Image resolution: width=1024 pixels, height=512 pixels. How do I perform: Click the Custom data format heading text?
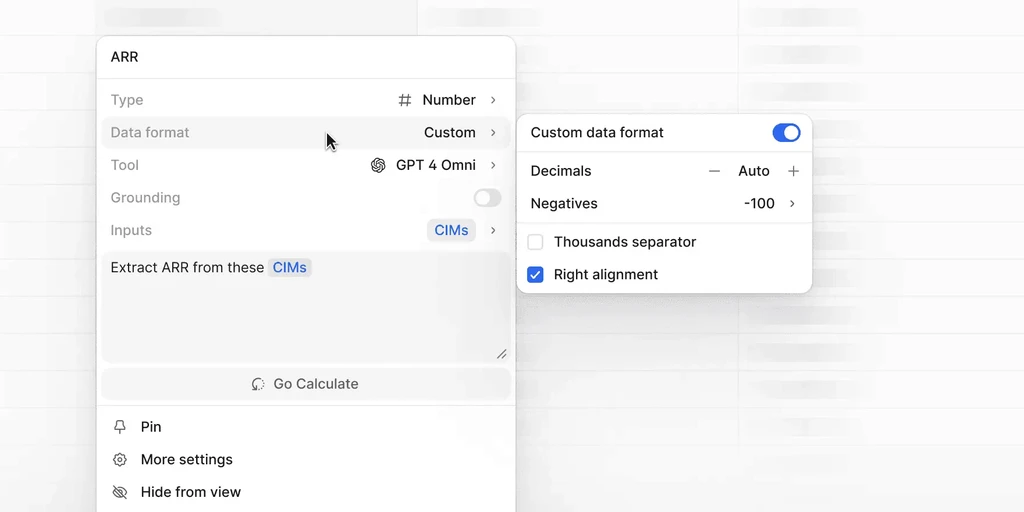[x=597, y=133]
